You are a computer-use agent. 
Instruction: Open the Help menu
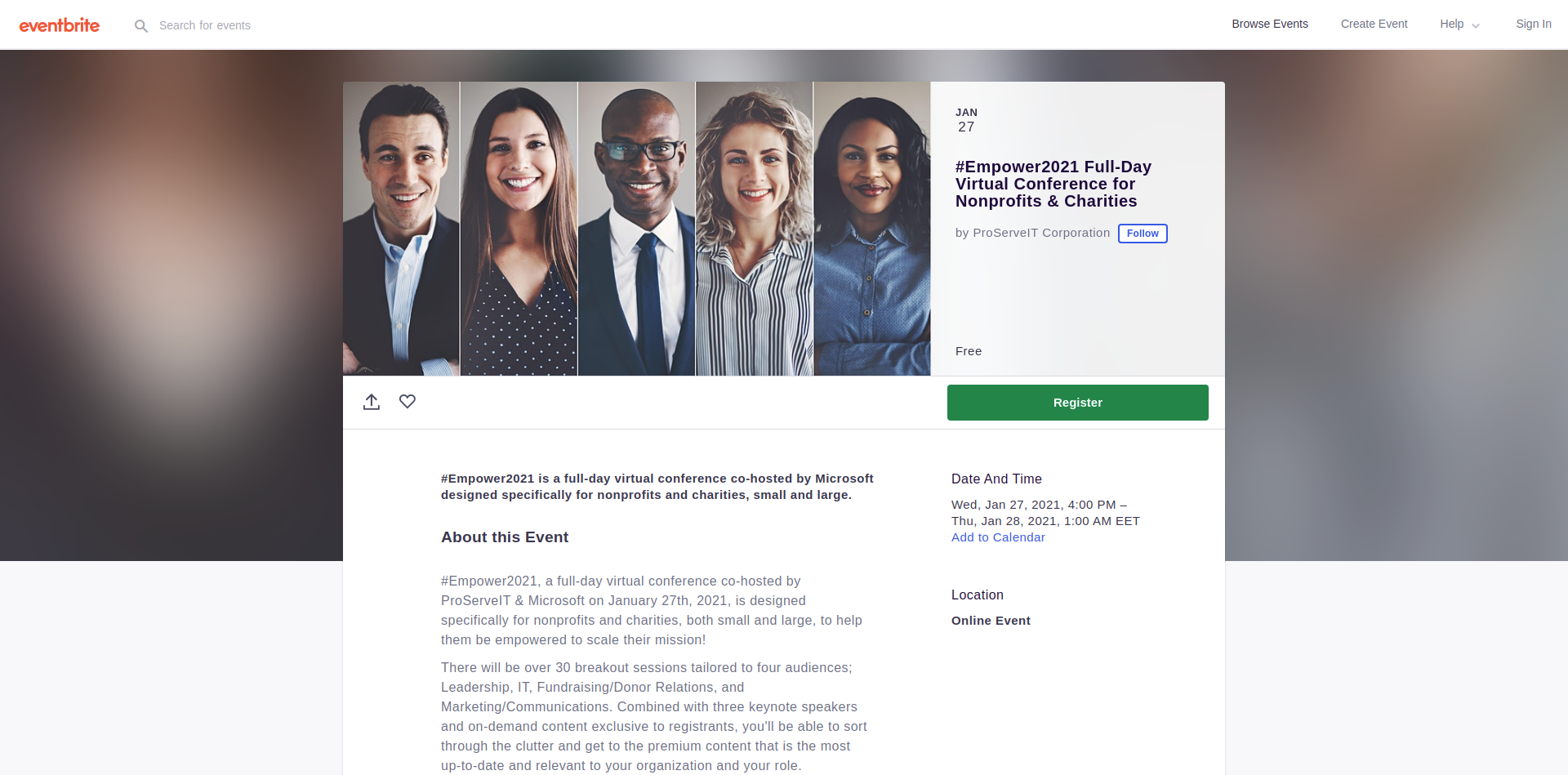(x=1452, y=24)
